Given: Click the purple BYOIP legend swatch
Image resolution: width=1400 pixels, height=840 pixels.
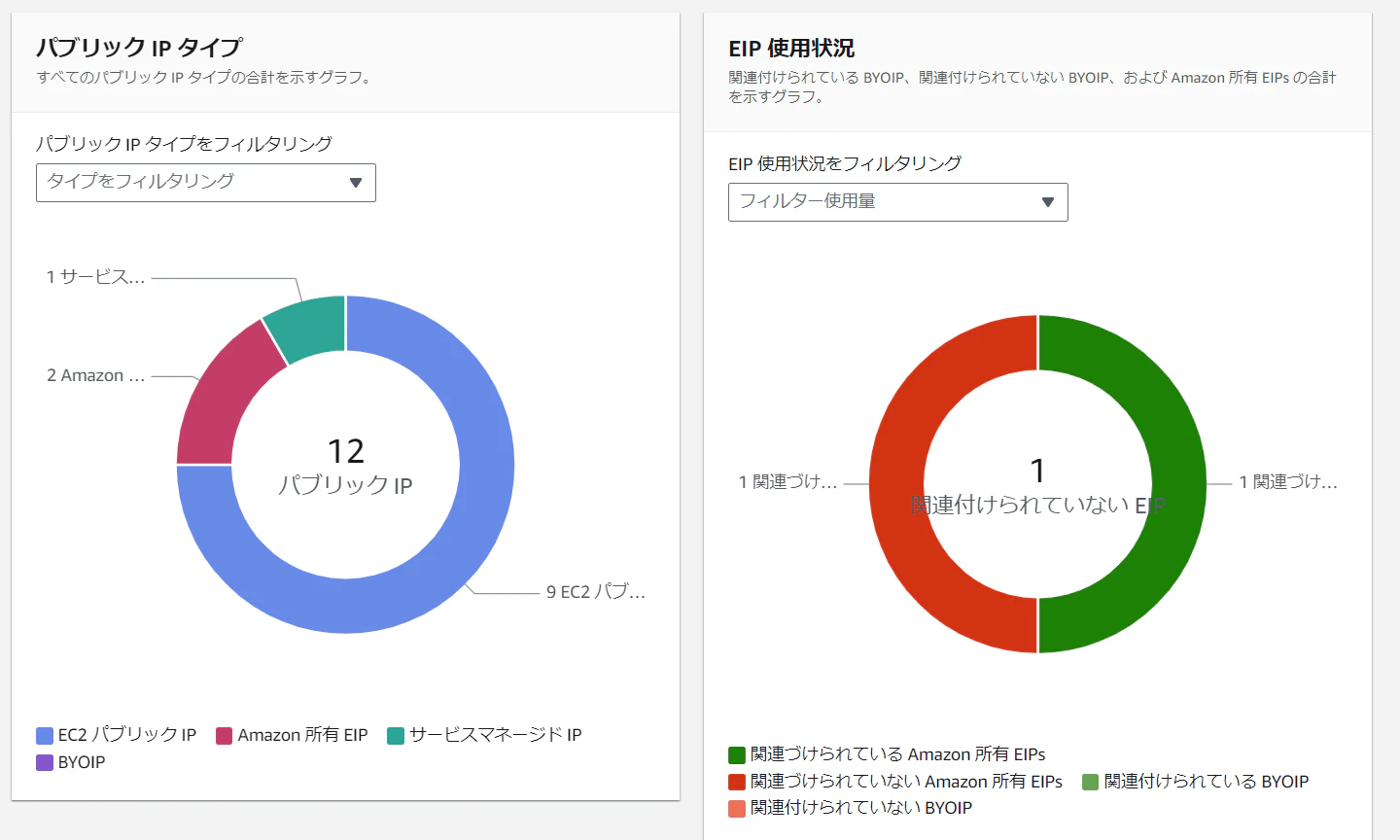Looking at the screenshot, I should pyautogui.click(x=45, y=763).
